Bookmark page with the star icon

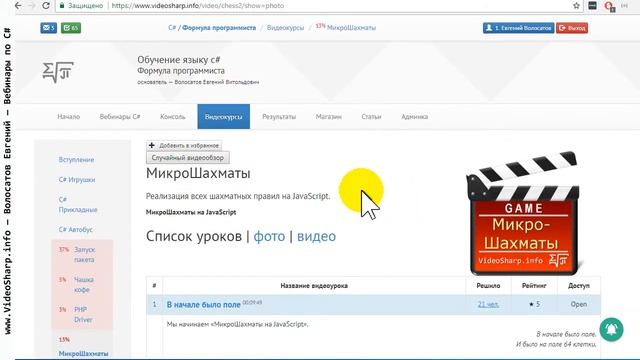click(x=576, y=6)
